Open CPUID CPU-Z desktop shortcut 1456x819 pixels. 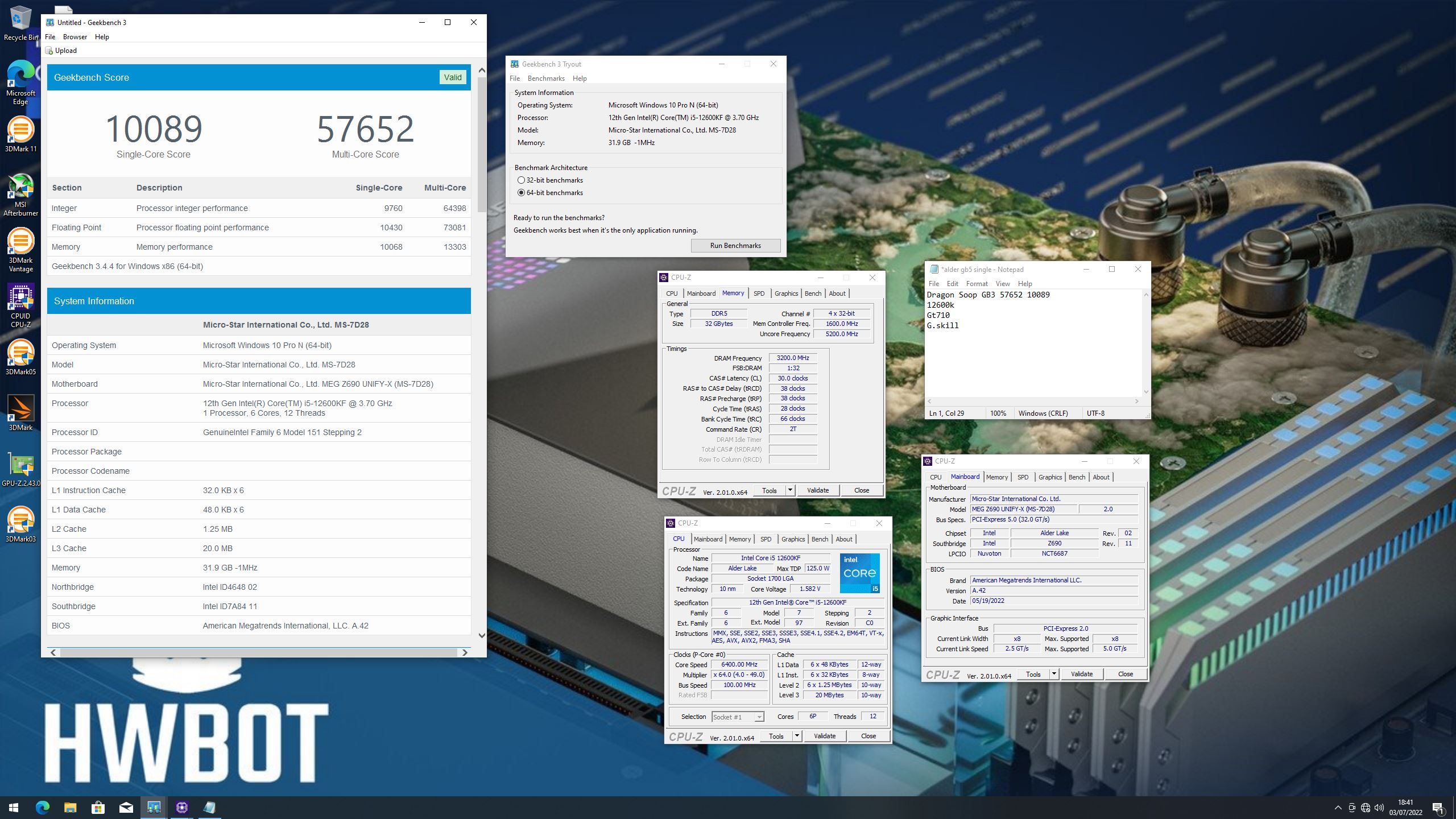[20, 306]
